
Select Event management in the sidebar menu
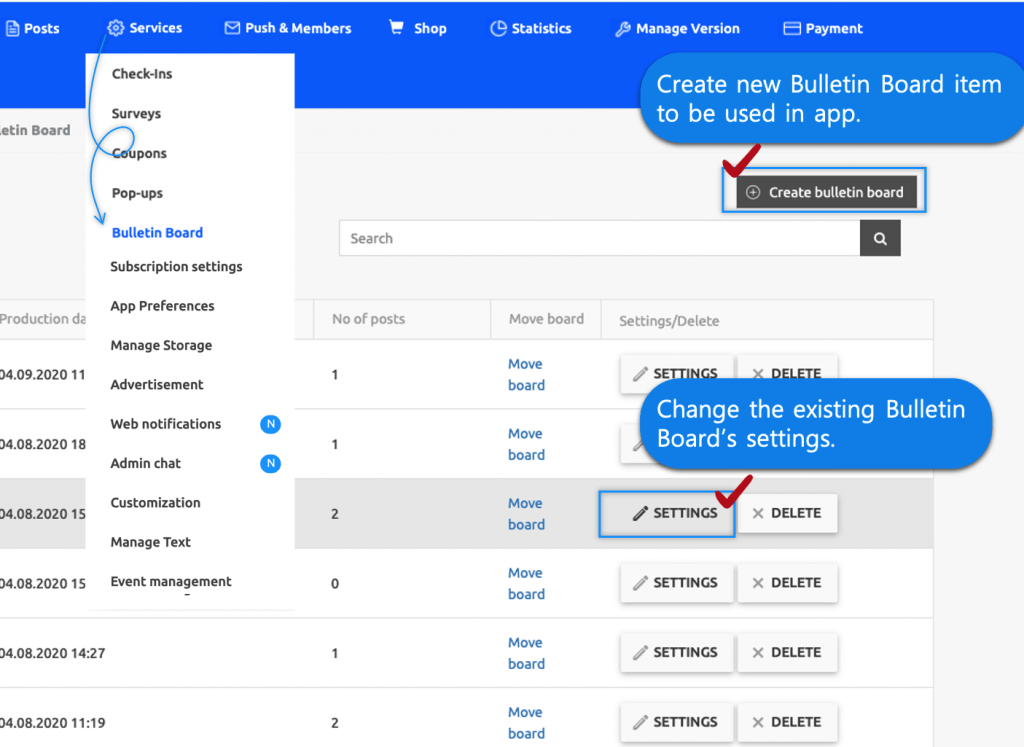(x=170, y=581)
